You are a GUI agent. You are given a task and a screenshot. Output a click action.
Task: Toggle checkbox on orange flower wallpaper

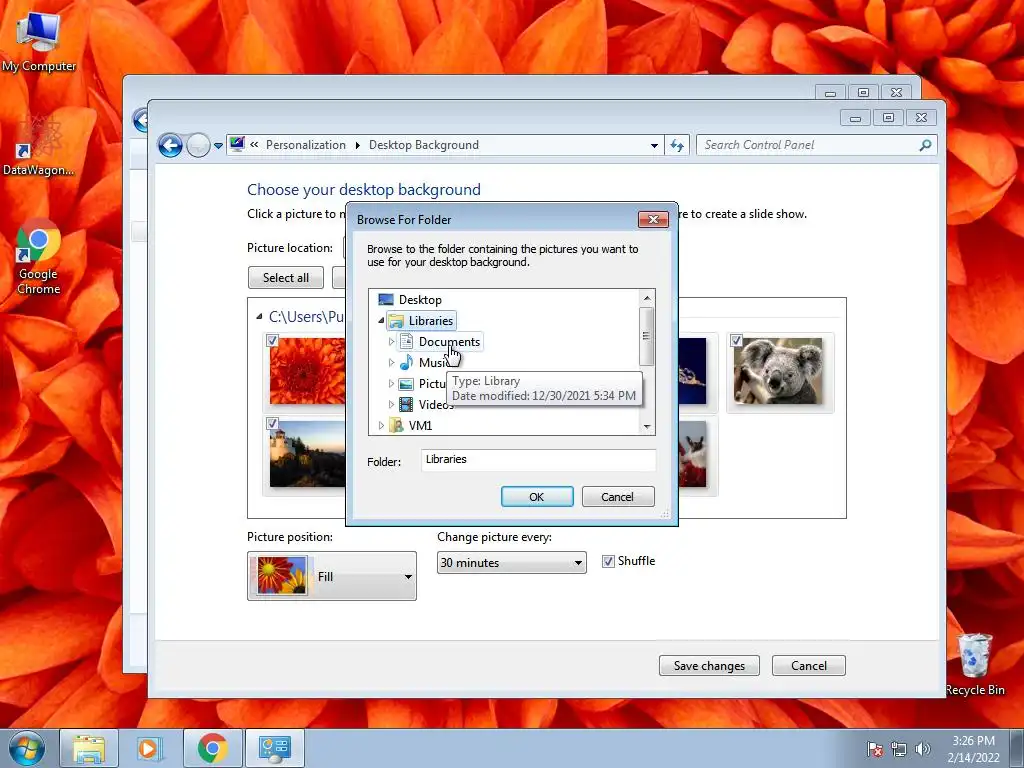[x=272, y=340]
